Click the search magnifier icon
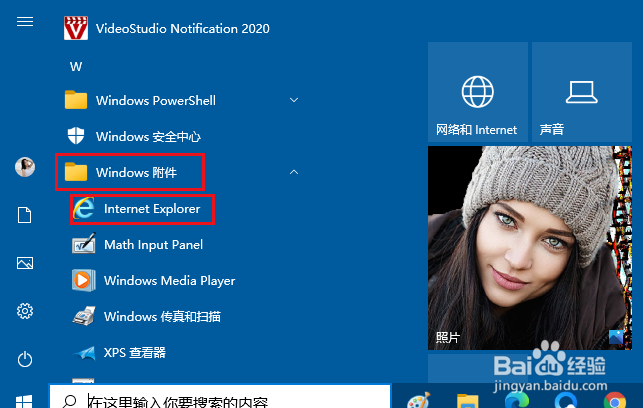Image resolution: width=643 pixels, height=408 pixels. coord(69,401)
